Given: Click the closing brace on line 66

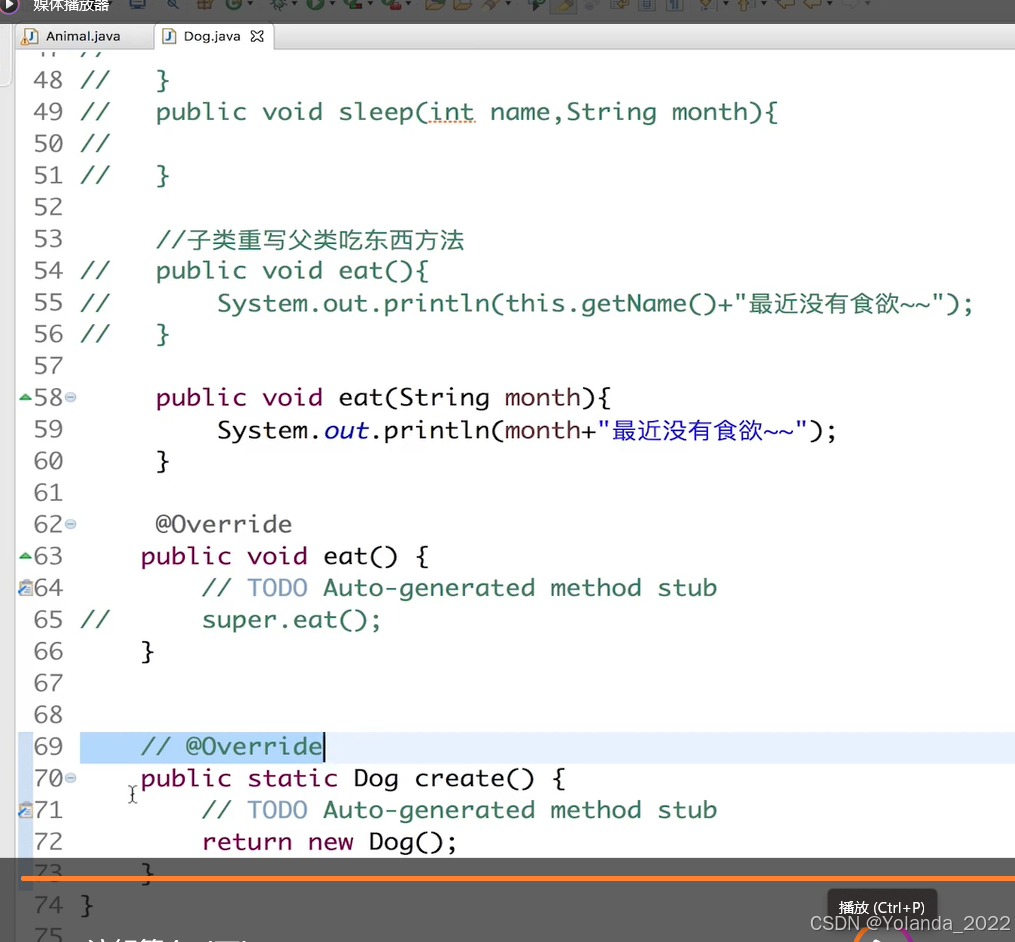Looking at the screenshot, I should pyautogui.click(x=148, y=652).
